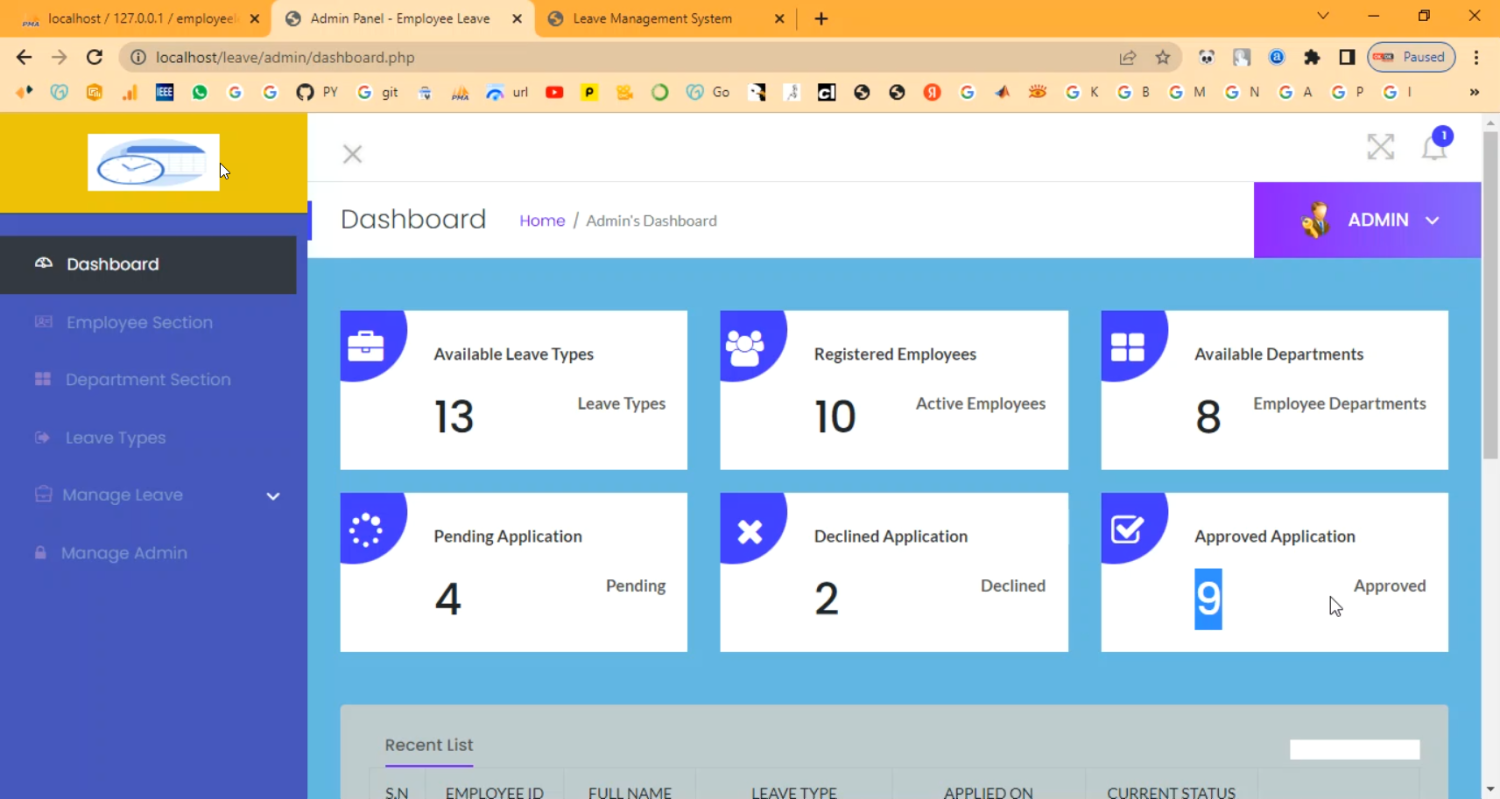Screen dimensions: 1500x799
Task: Open a new browser tab with plus
Action: (821, 19)
